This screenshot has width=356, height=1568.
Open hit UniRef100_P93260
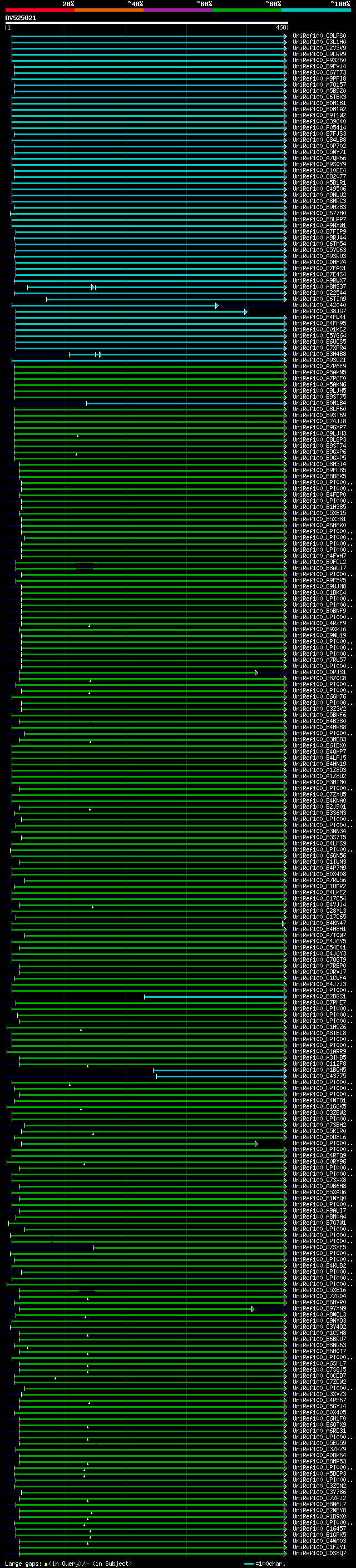[x=319, y=60]
